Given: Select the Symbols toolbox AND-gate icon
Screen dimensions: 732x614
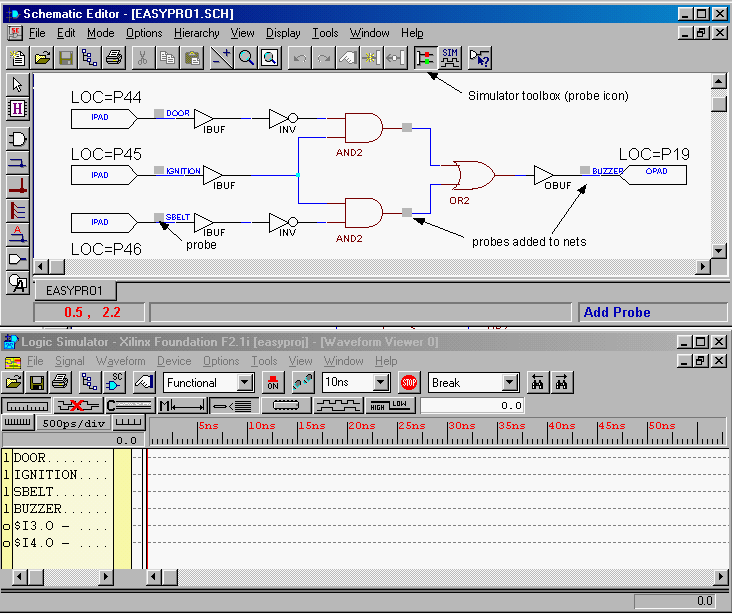Looking at the screenshot, I should click(18, 138).
